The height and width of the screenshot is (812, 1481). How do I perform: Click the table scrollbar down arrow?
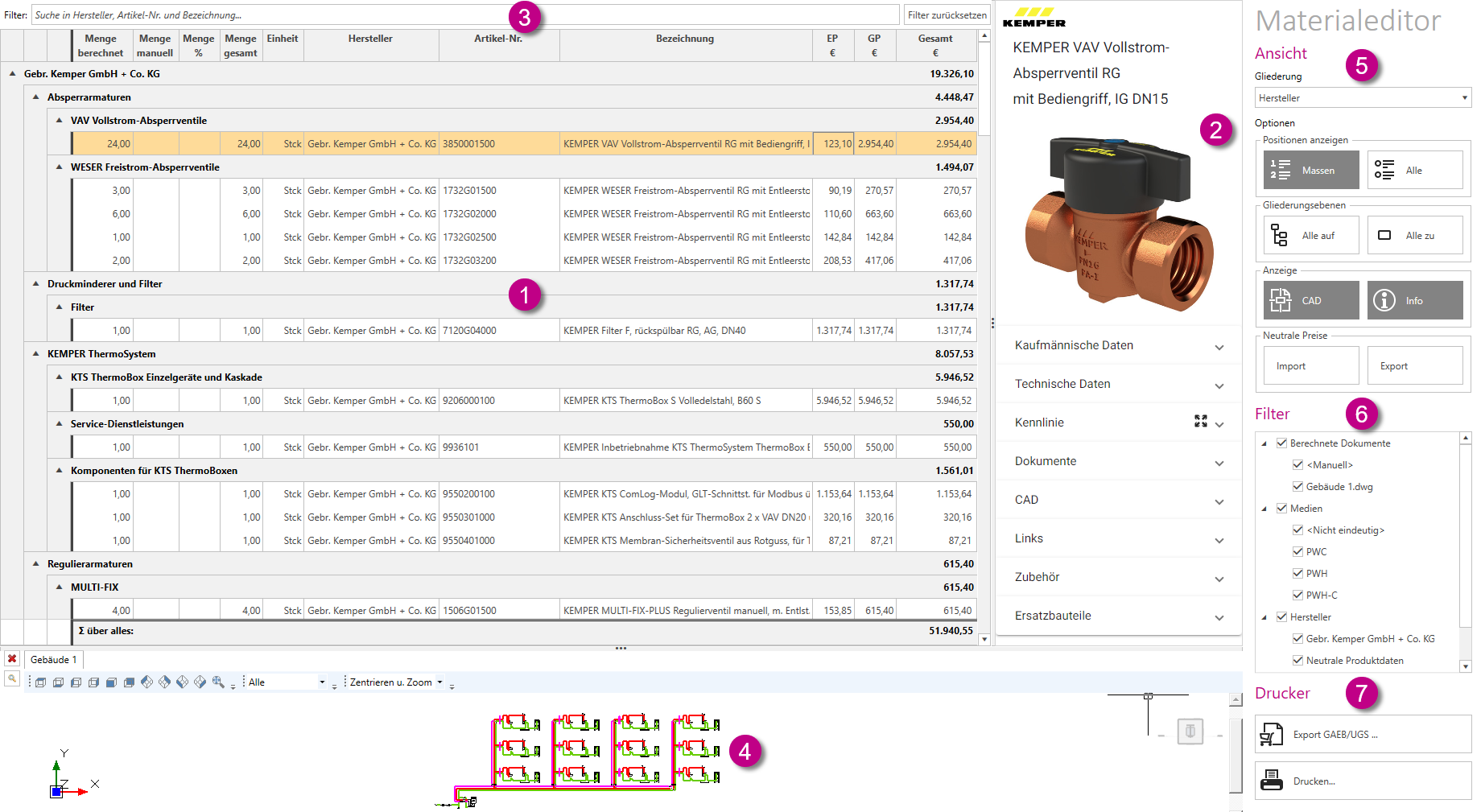[984, 639]
